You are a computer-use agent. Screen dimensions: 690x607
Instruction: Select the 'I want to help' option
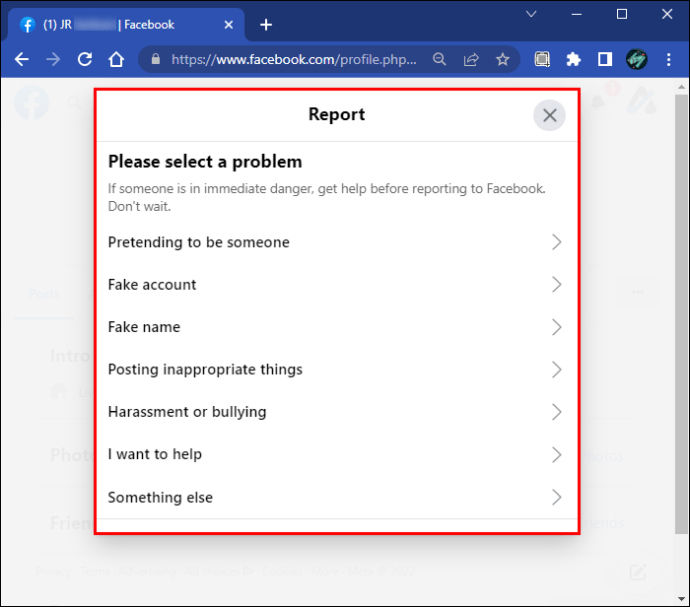click(155, 454)
